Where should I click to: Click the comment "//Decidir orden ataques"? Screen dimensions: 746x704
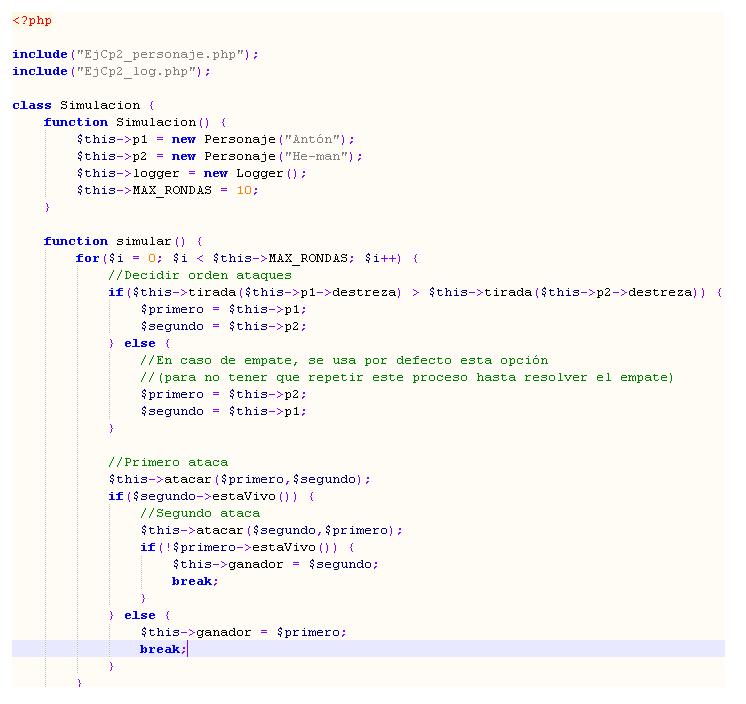[x=200, y=275]
